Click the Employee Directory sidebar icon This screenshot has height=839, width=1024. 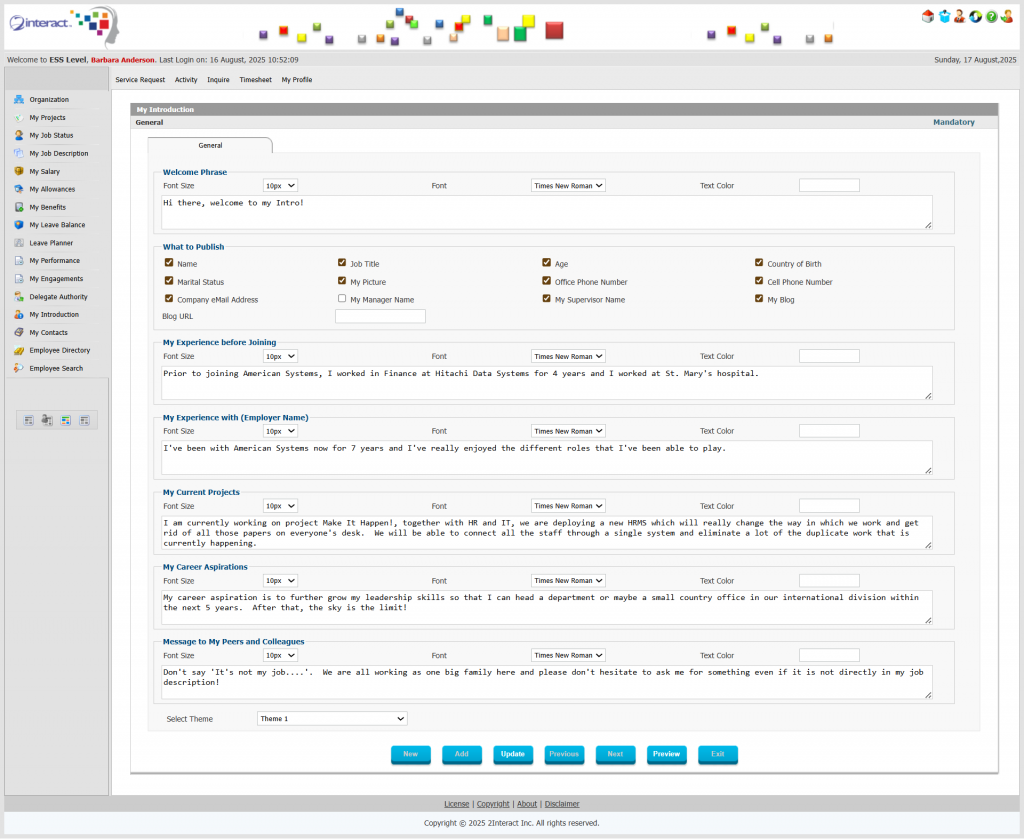19,351
